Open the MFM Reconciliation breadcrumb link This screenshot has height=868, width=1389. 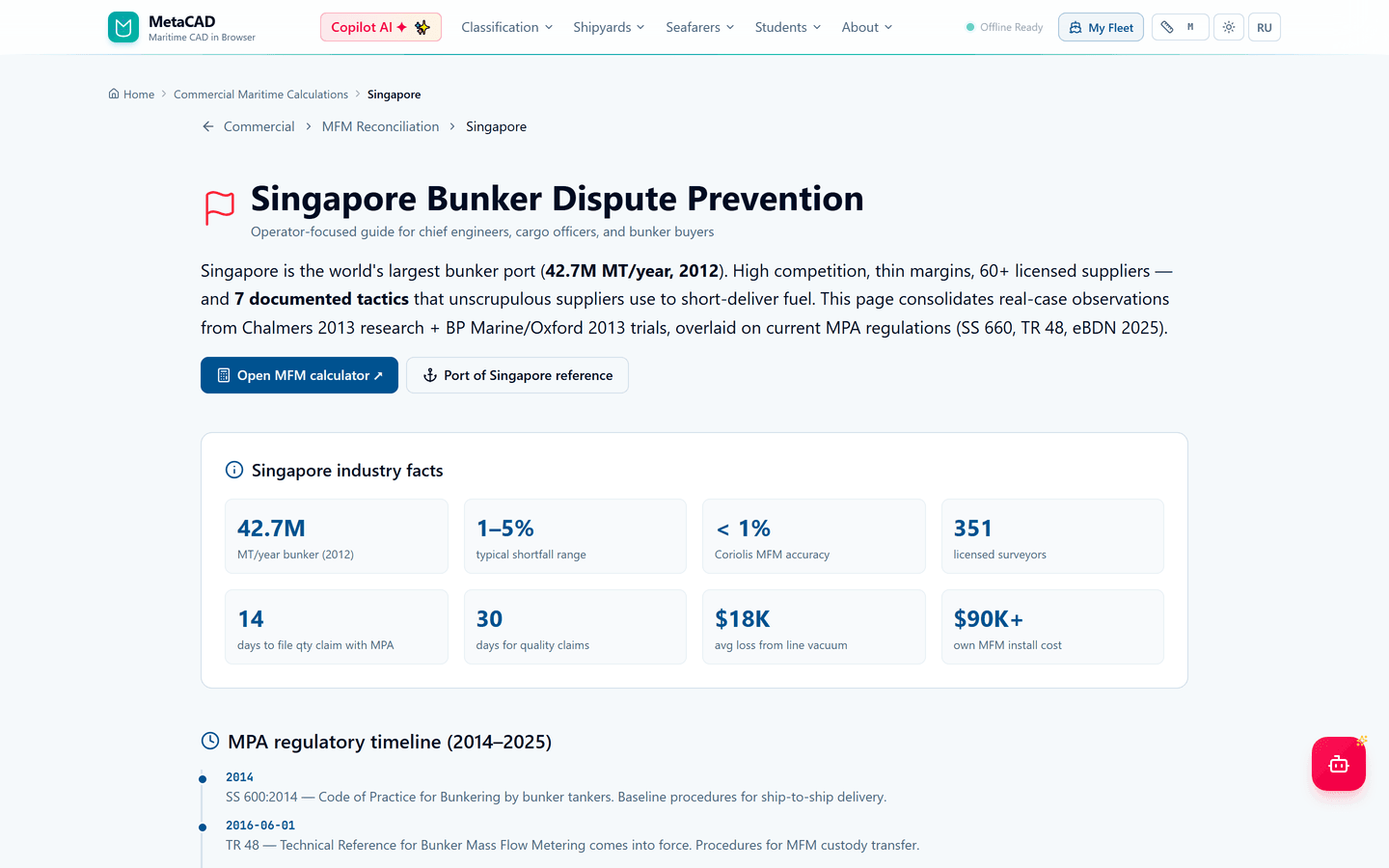click(x=380, y=126)
